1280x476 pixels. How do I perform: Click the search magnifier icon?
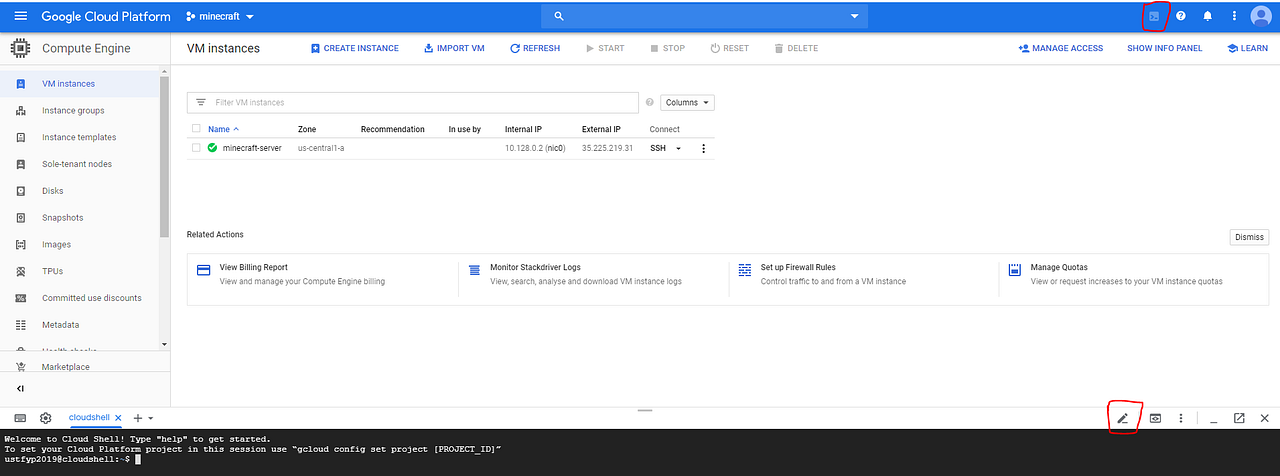click(559, 16)
